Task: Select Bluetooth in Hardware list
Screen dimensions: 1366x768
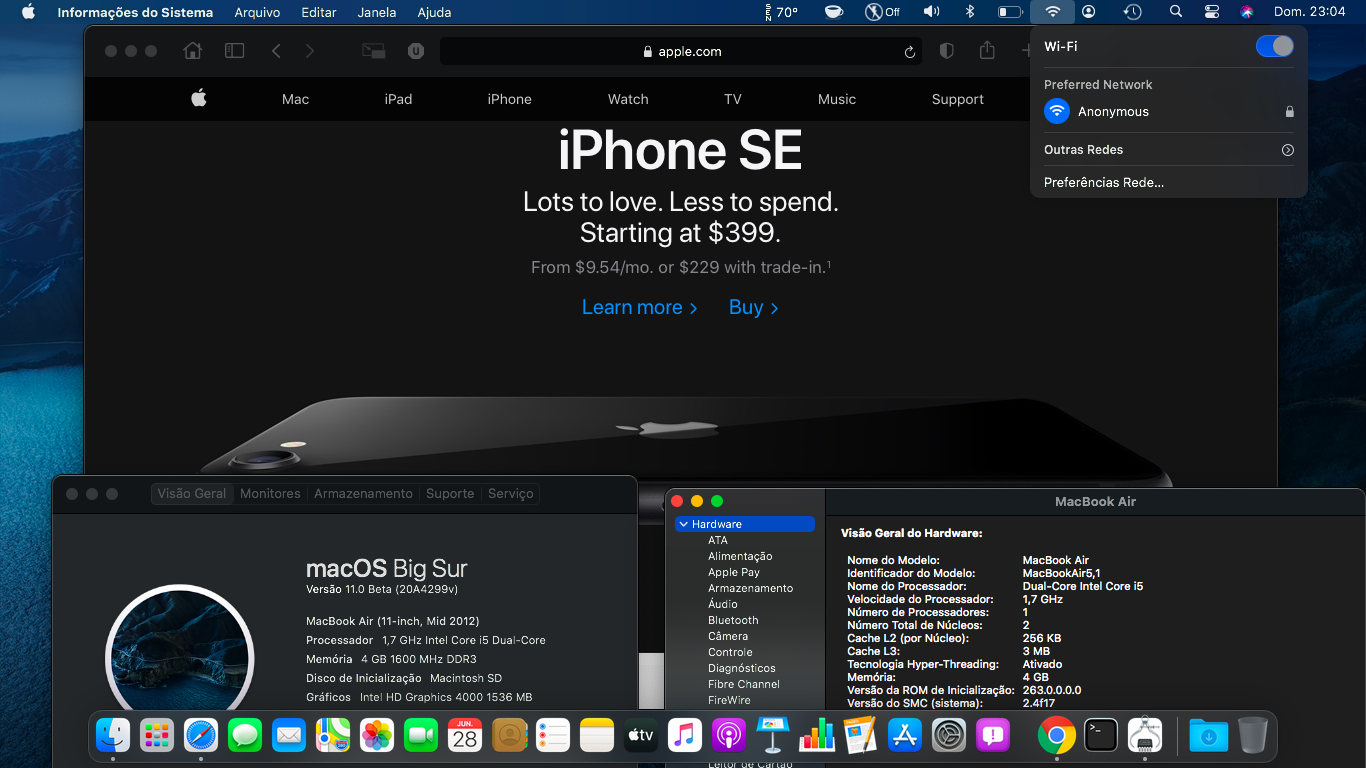Action: [x=733, y=620]
